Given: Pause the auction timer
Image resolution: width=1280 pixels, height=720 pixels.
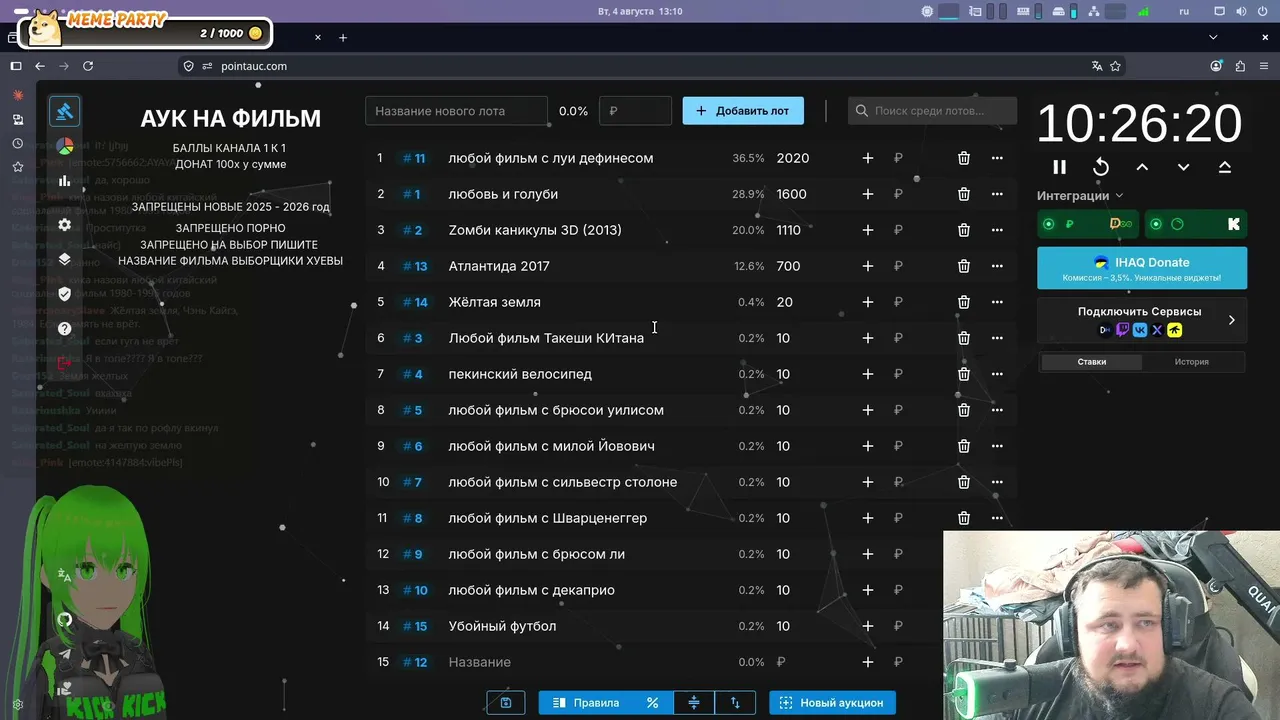Looking at the screenshot, I should click(x=1060, y=167).
